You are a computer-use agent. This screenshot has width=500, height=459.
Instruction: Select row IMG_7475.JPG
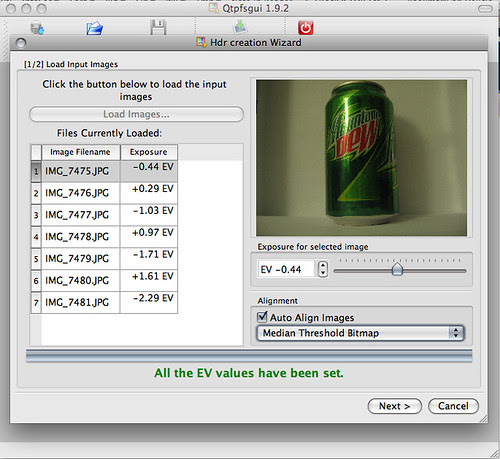click(80, 171)
